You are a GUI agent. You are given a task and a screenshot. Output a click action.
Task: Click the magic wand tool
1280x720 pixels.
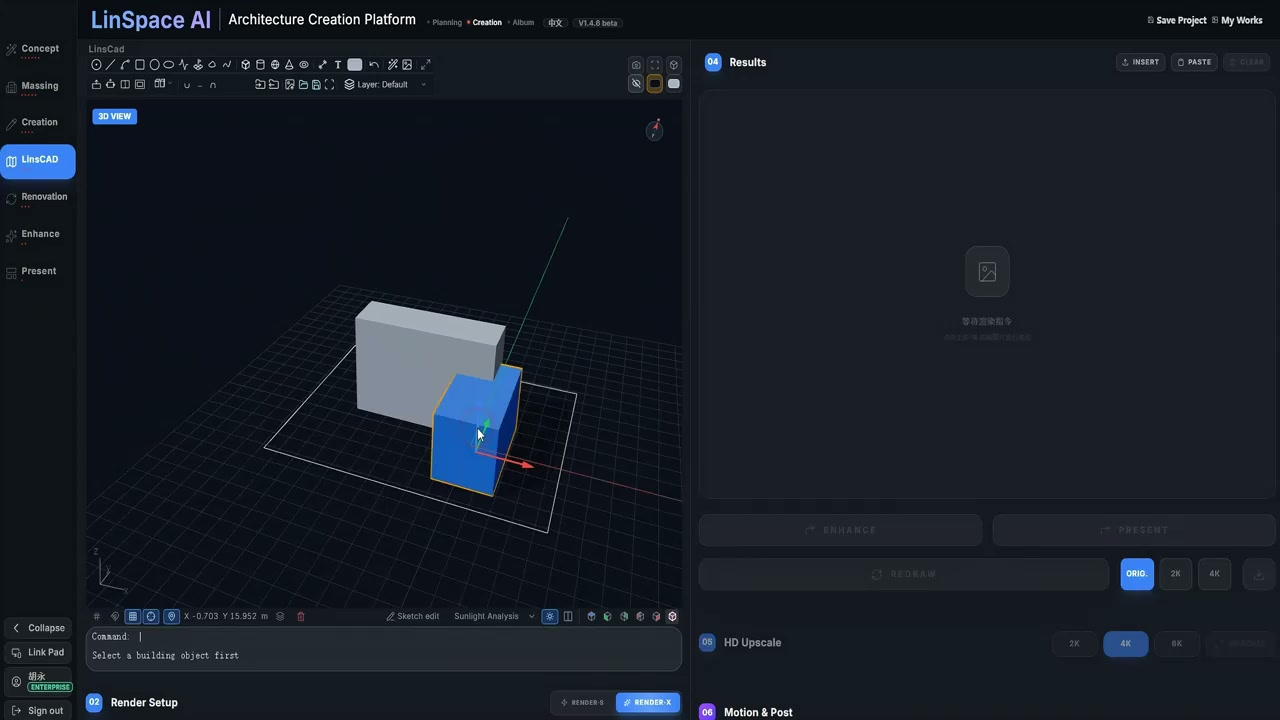pyautogui.click(x=393, y=65)
